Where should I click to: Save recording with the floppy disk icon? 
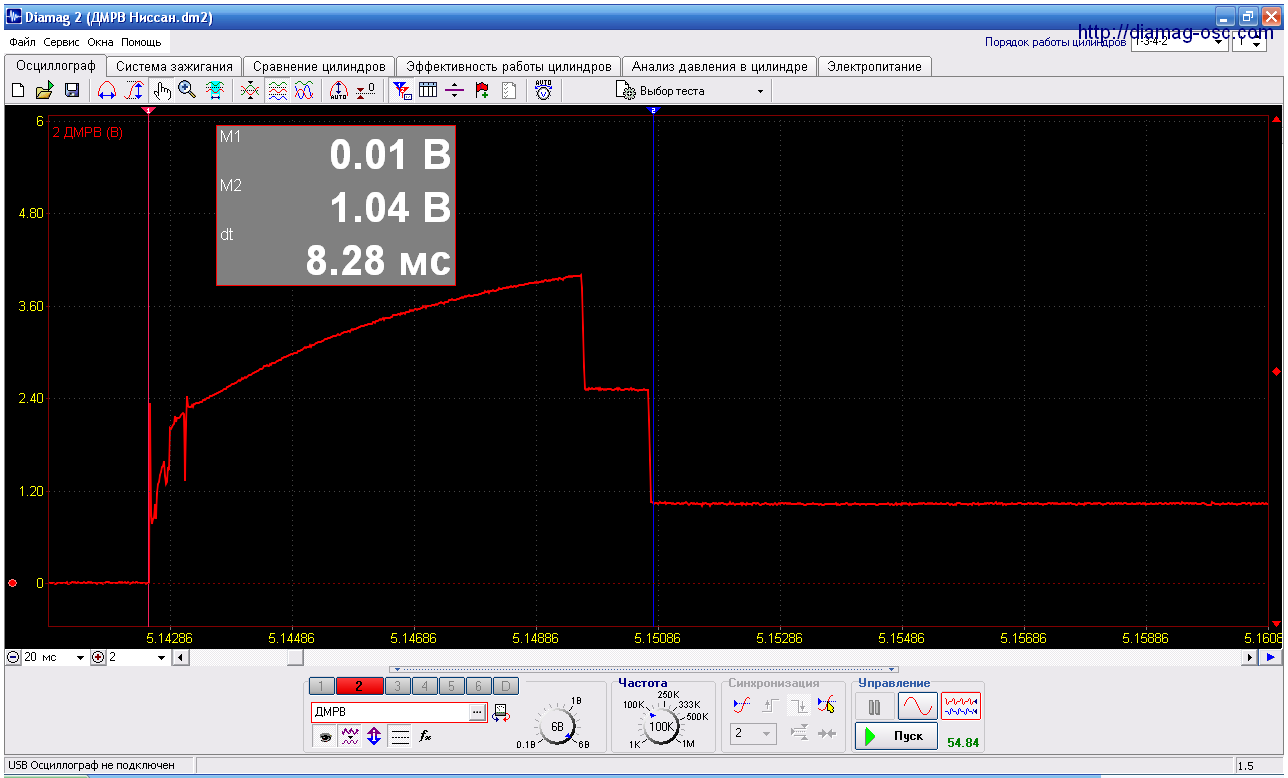pos(72,91)
